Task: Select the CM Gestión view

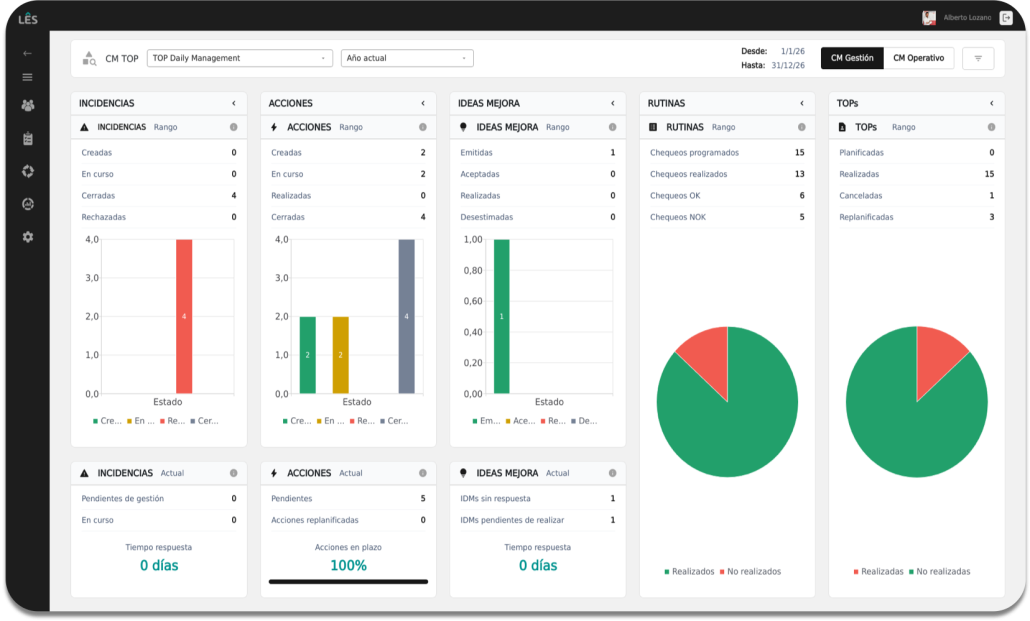Action: 852,58
